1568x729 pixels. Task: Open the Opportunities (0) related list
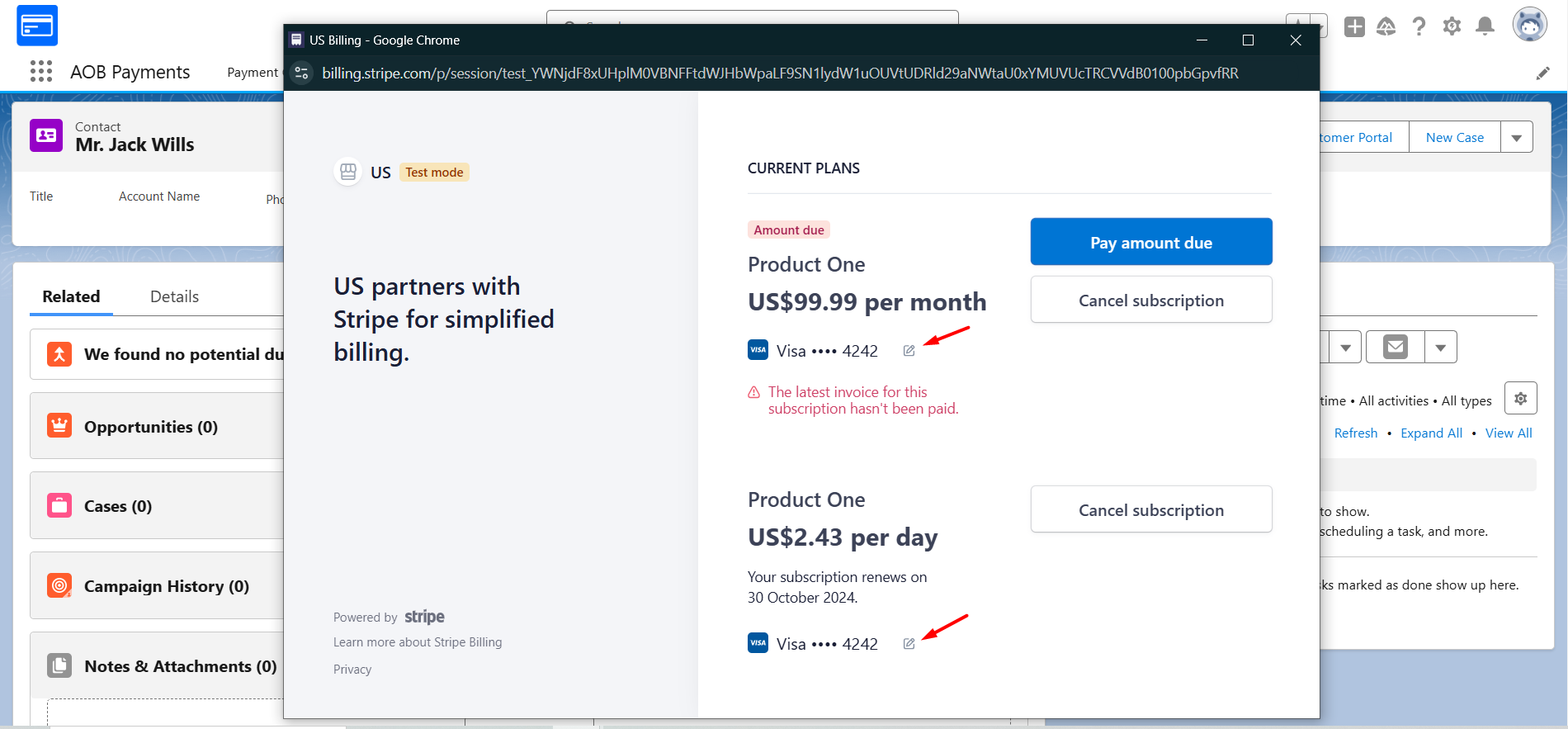tap(151, 427)
